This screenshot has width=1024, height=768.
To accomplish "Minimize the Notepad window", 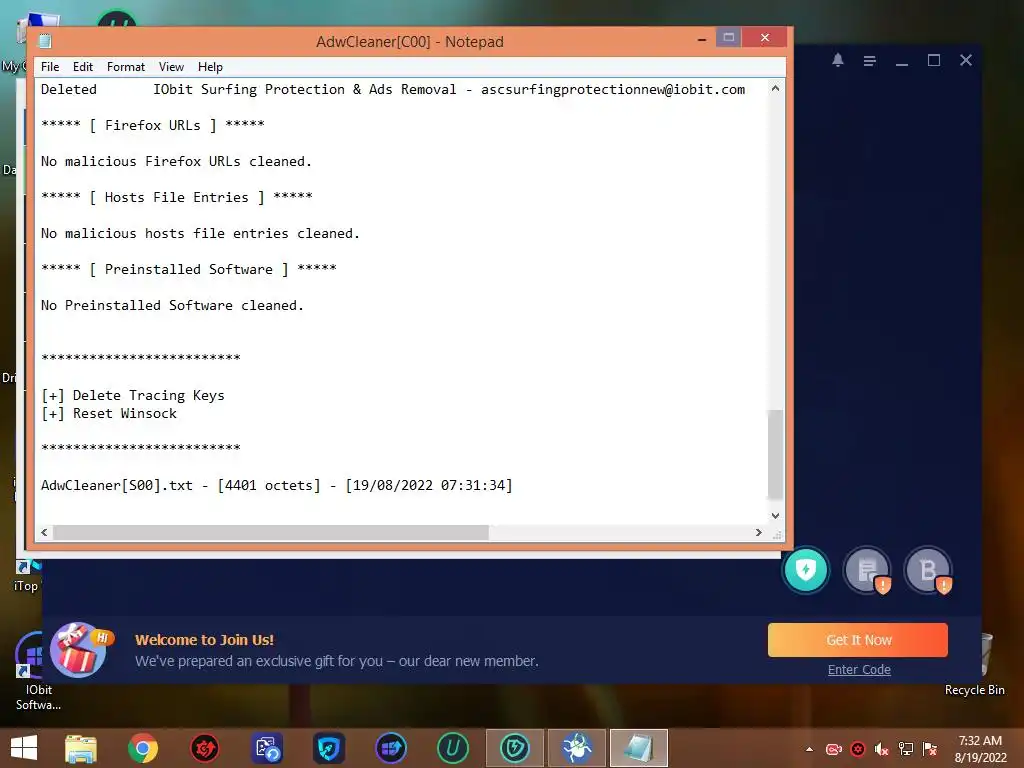I will (x=701, y=39).
